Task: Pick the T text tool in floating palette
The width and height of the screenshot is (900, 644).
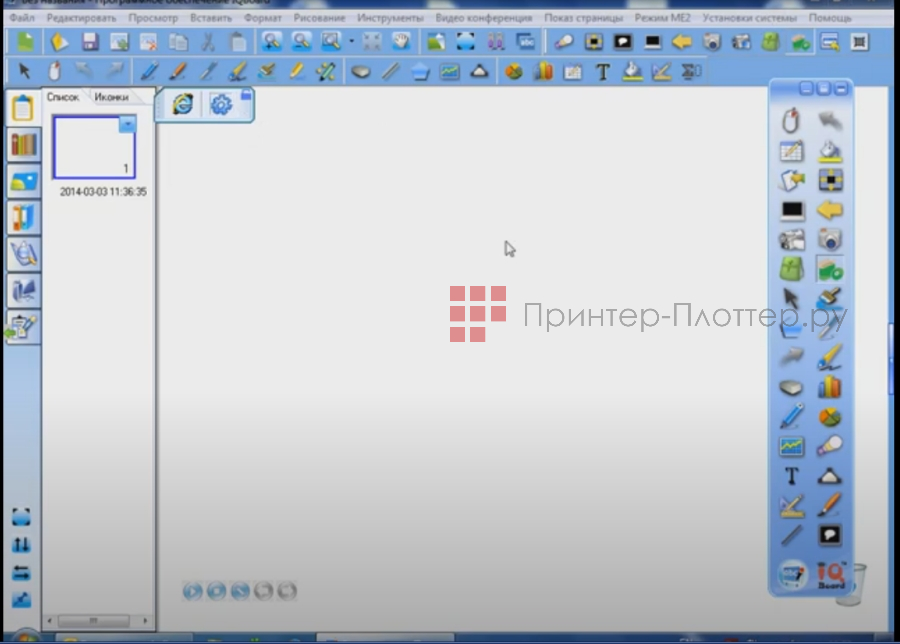Action: click(792, 476)
